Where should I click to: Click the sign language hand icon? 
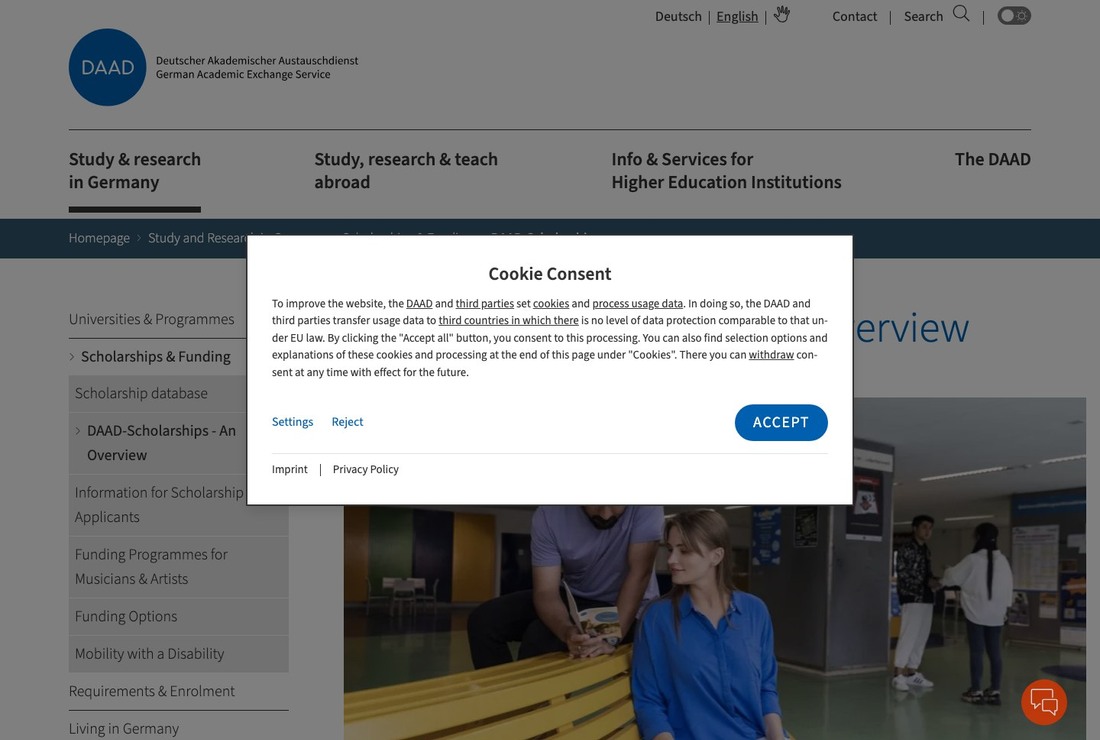point(782,15)
